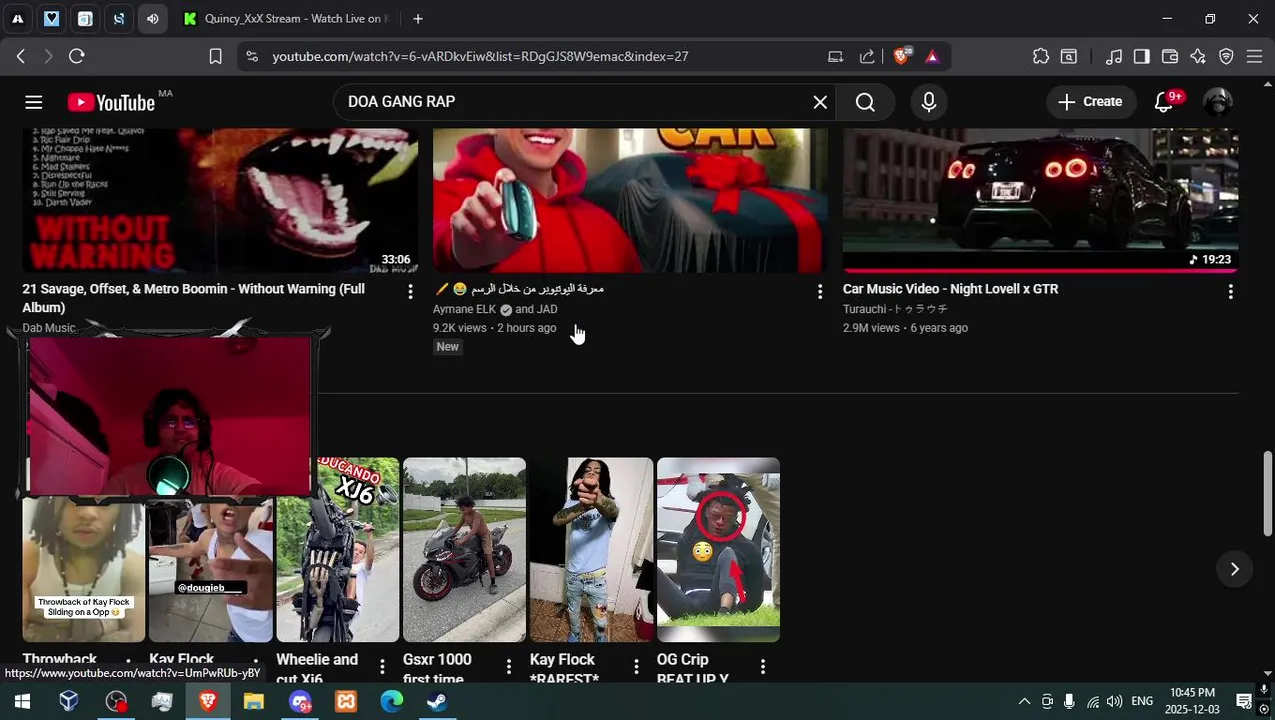Viewport: 1275px width, 720px height.
Task: Click the cast/screen icon in address bar
Action: click(x=835, y=56)
